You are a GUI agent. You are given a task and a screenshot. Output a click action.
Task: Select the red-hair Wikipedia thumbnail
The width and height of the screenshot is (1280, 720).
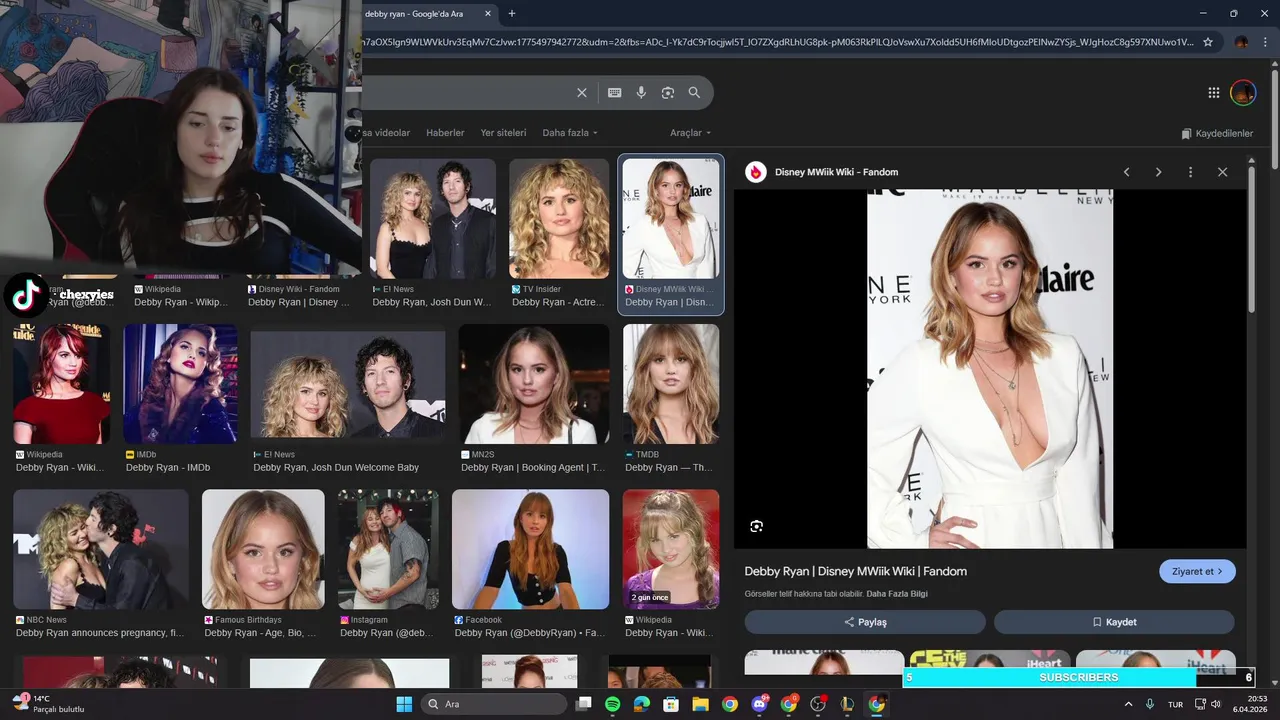(62, 384)
